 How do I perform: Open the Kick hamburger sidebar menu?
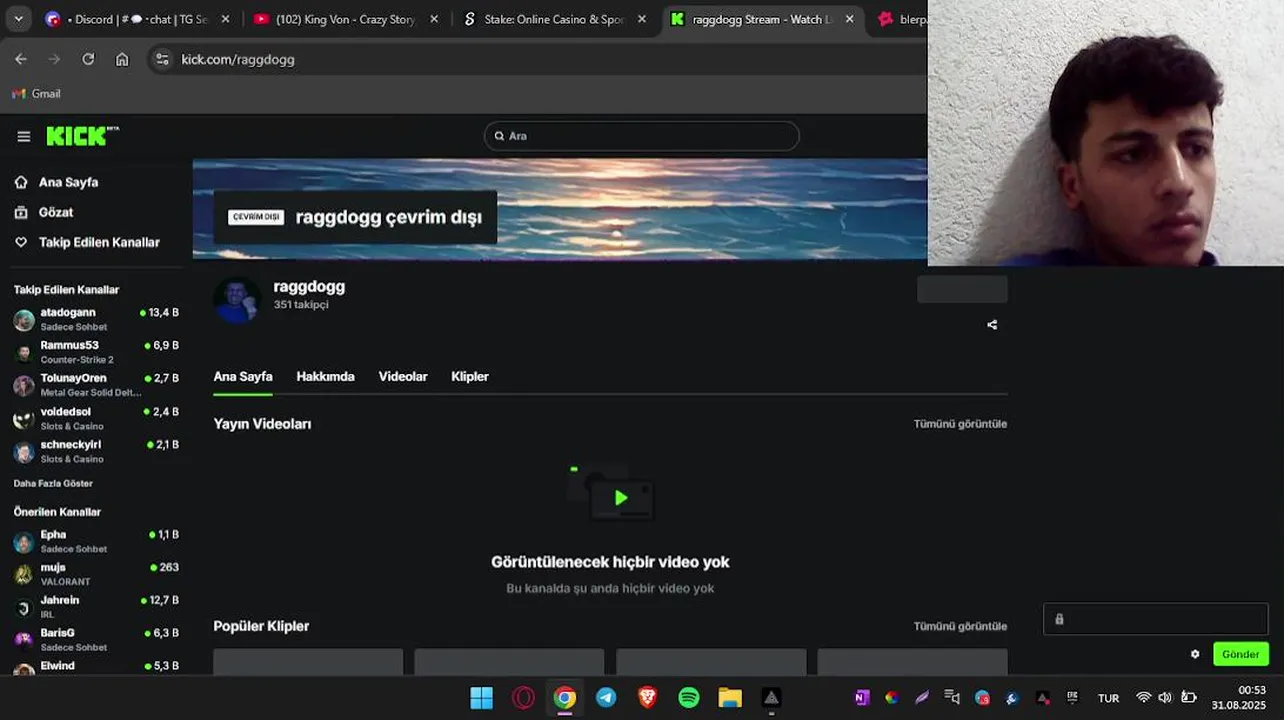tap(24, 137)
